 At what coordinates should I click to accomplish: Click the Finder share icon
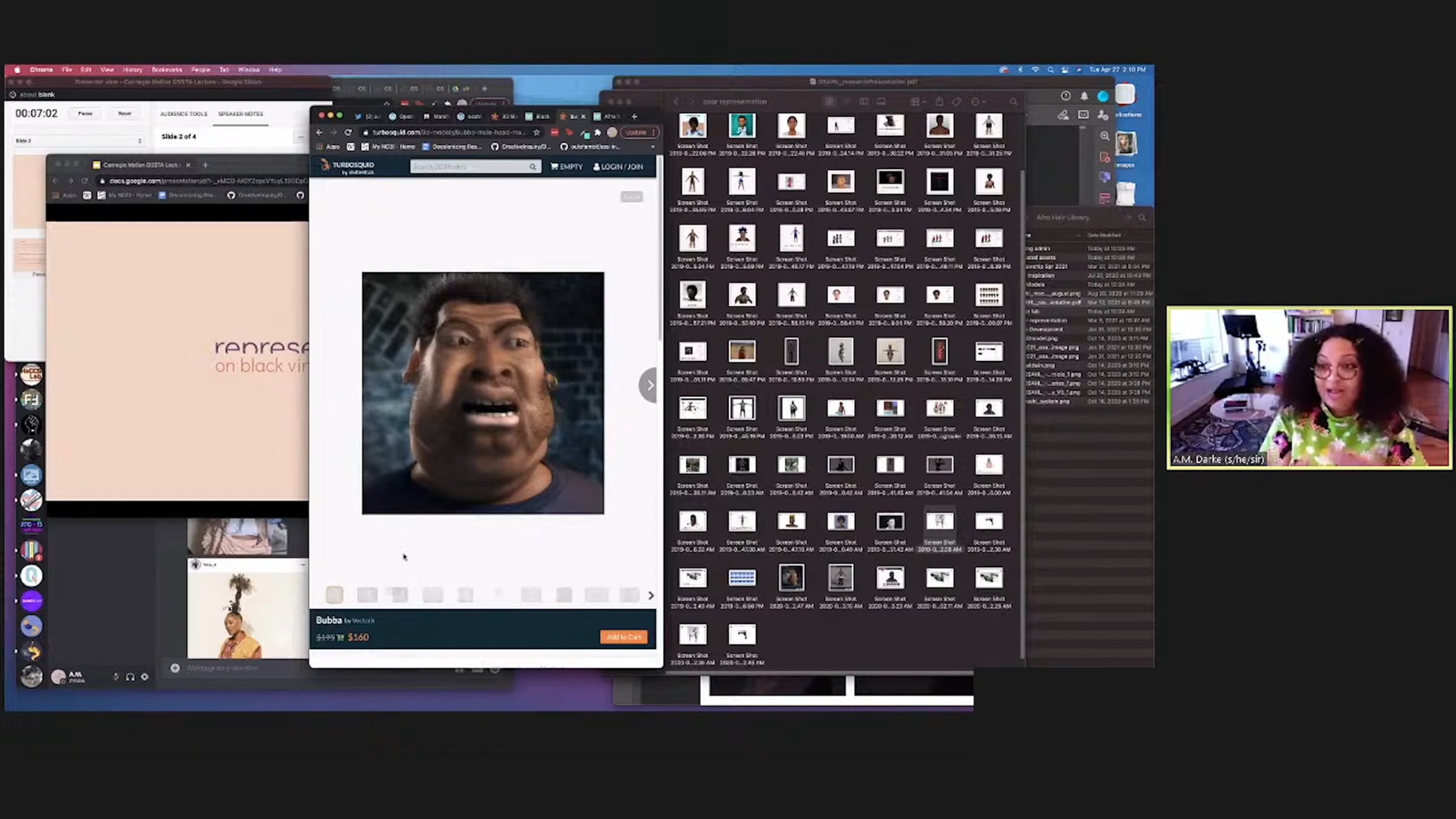pyautogui.click(x=939, y=101)
